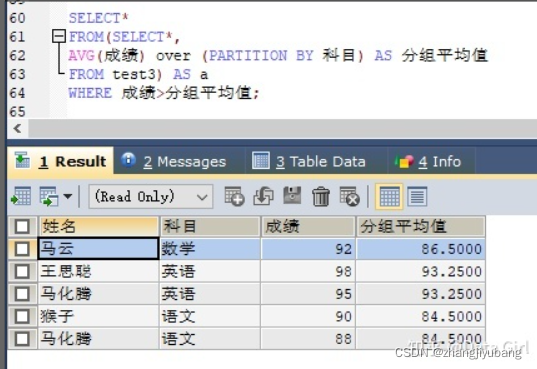The image size is (537, 369).
Task: Switch to form/text view icon
Action: point(417,197)
